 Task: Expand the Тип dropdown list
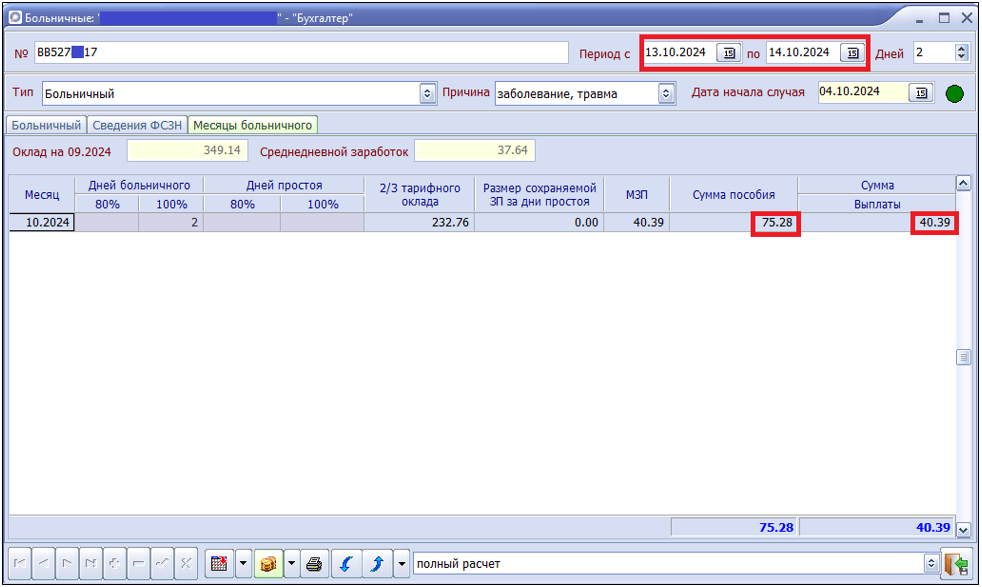[428, 93]
